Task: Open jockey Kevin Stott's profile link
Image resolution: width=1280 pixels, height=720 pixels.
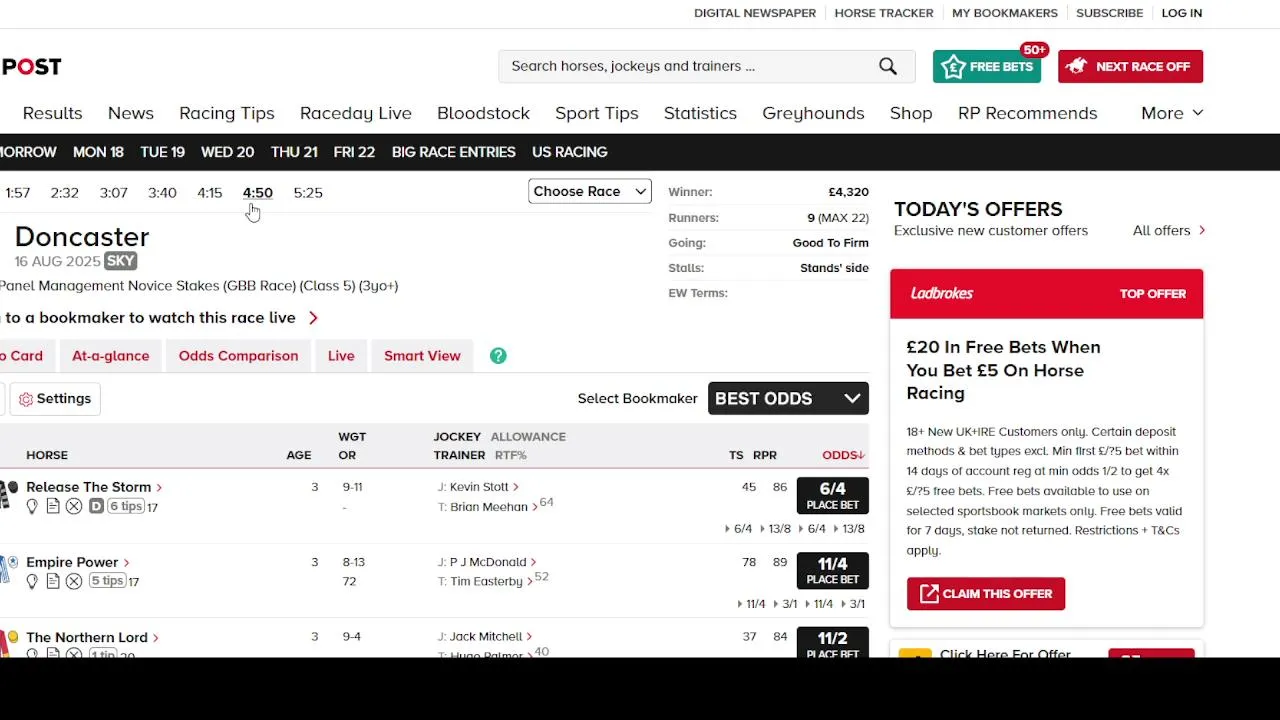Action: pos(484,487)
